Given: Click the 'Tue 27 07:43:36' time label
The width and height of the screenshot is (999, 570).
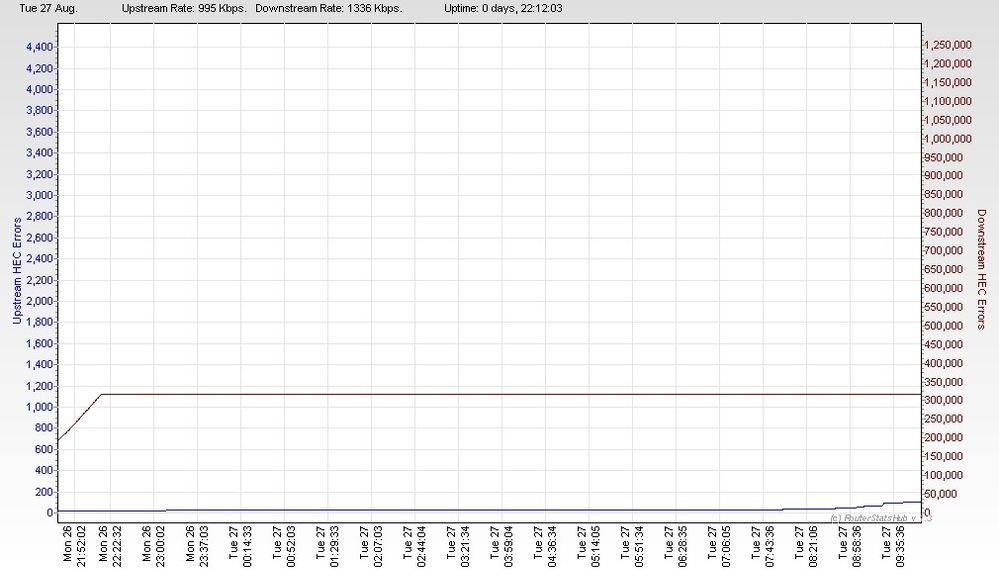Looking at the screenshot, I should point(763,546).
